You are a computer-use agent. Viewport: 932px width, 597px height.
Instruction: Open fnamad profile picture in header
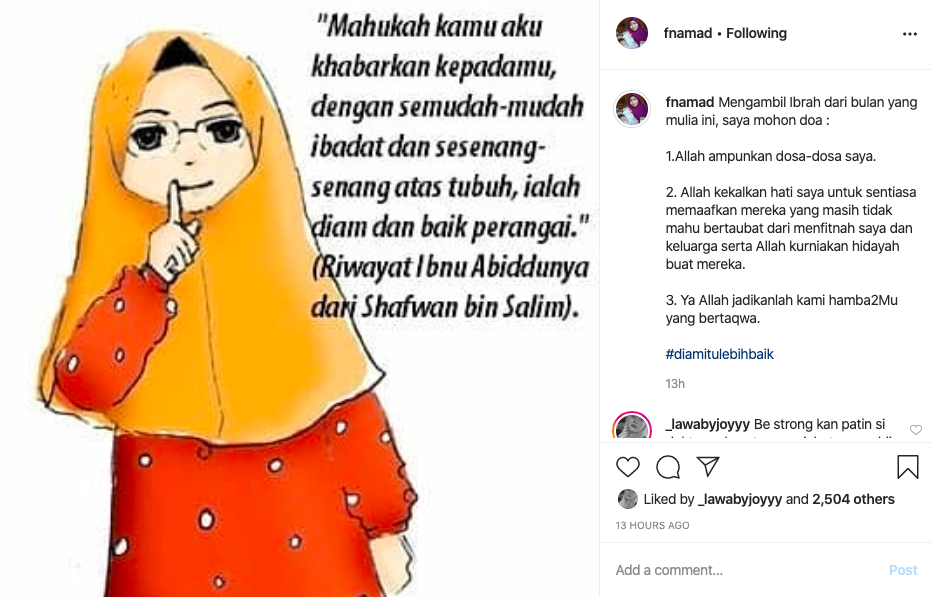pos(632,33)
